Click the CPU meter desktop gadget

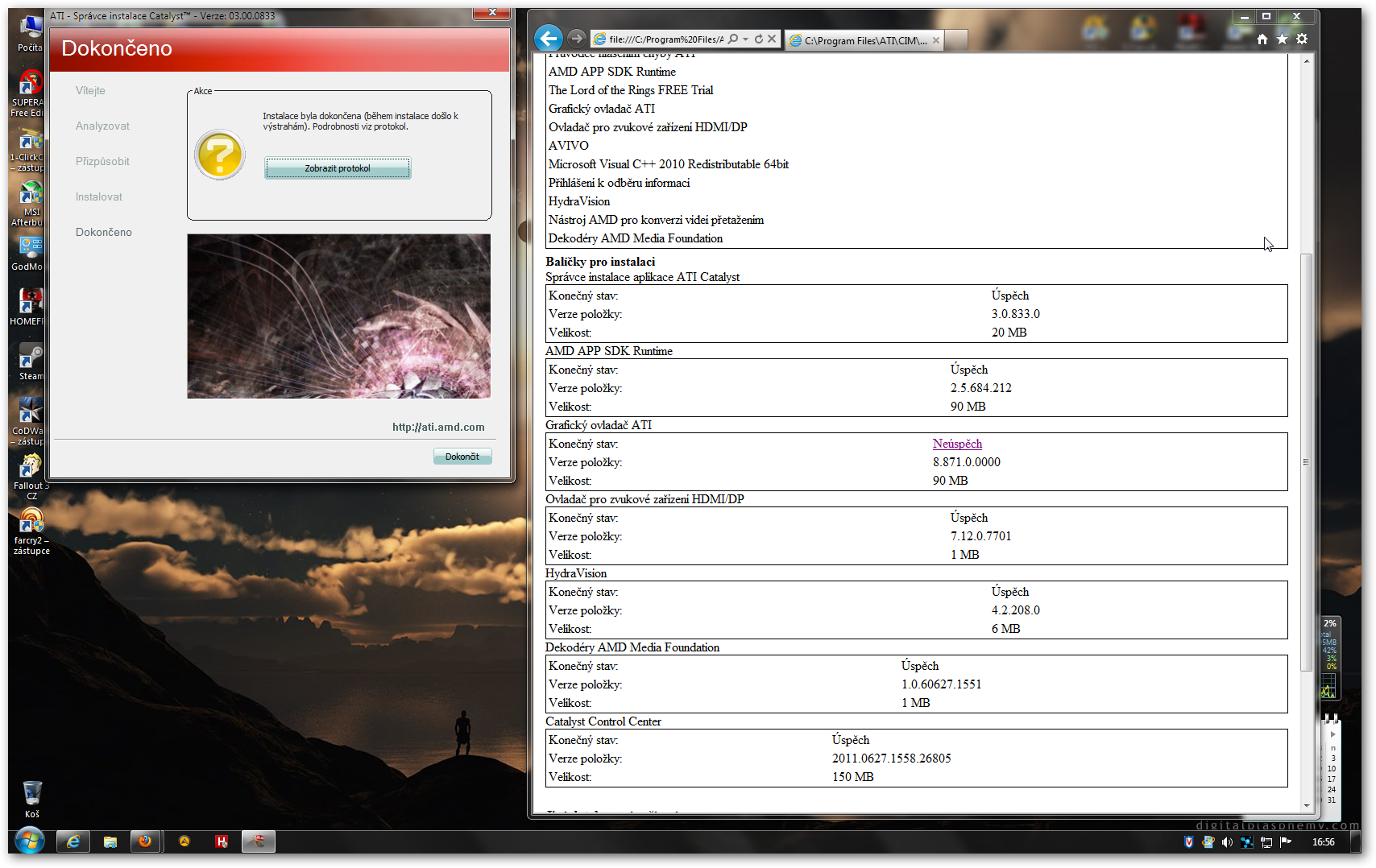point(1329,658)
